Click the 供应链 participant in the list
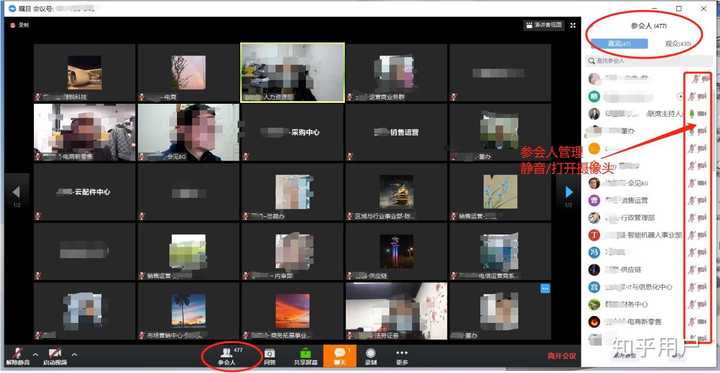This screenshot has height=373, width=720. click(x=649, y=269)
